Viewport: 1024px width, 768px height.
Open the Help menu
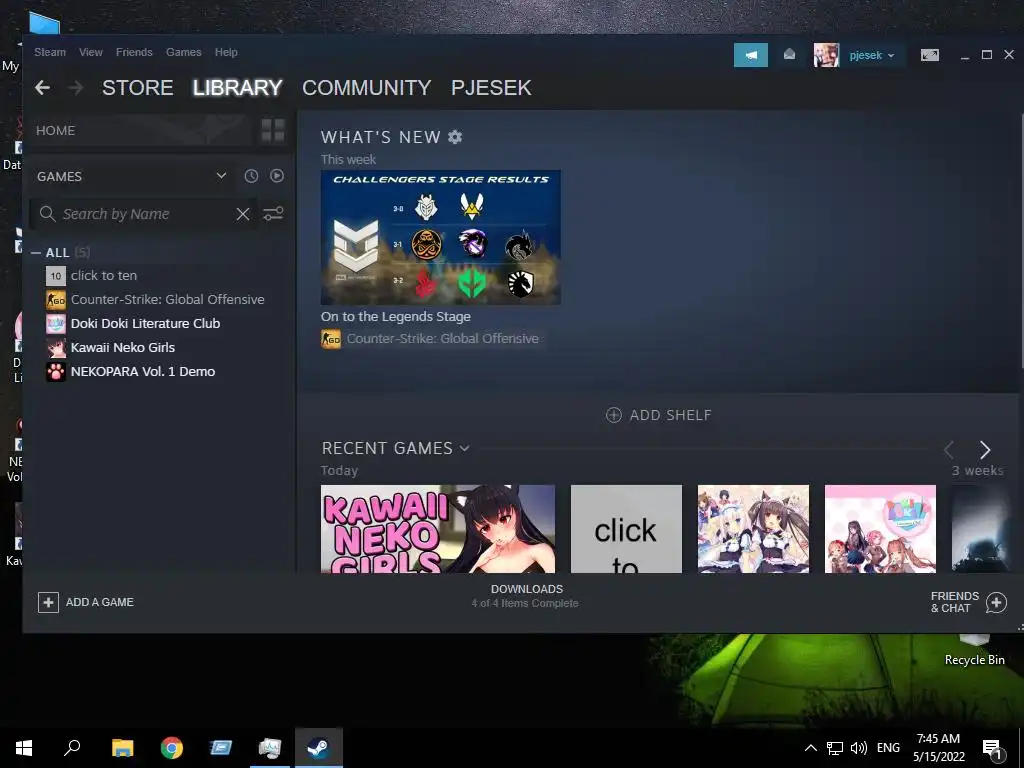pos(226,52)
